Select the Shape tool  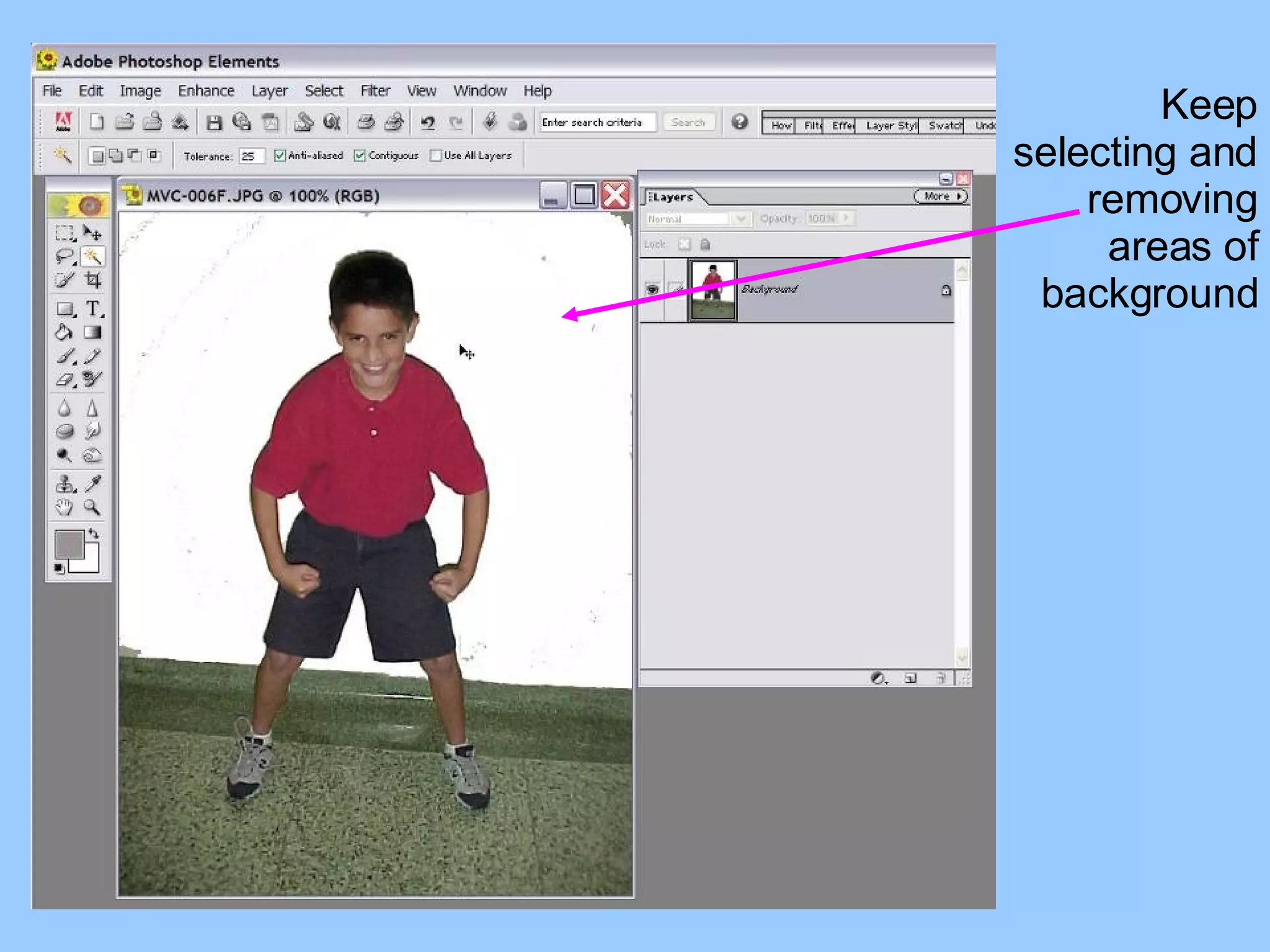pos(64,309)
